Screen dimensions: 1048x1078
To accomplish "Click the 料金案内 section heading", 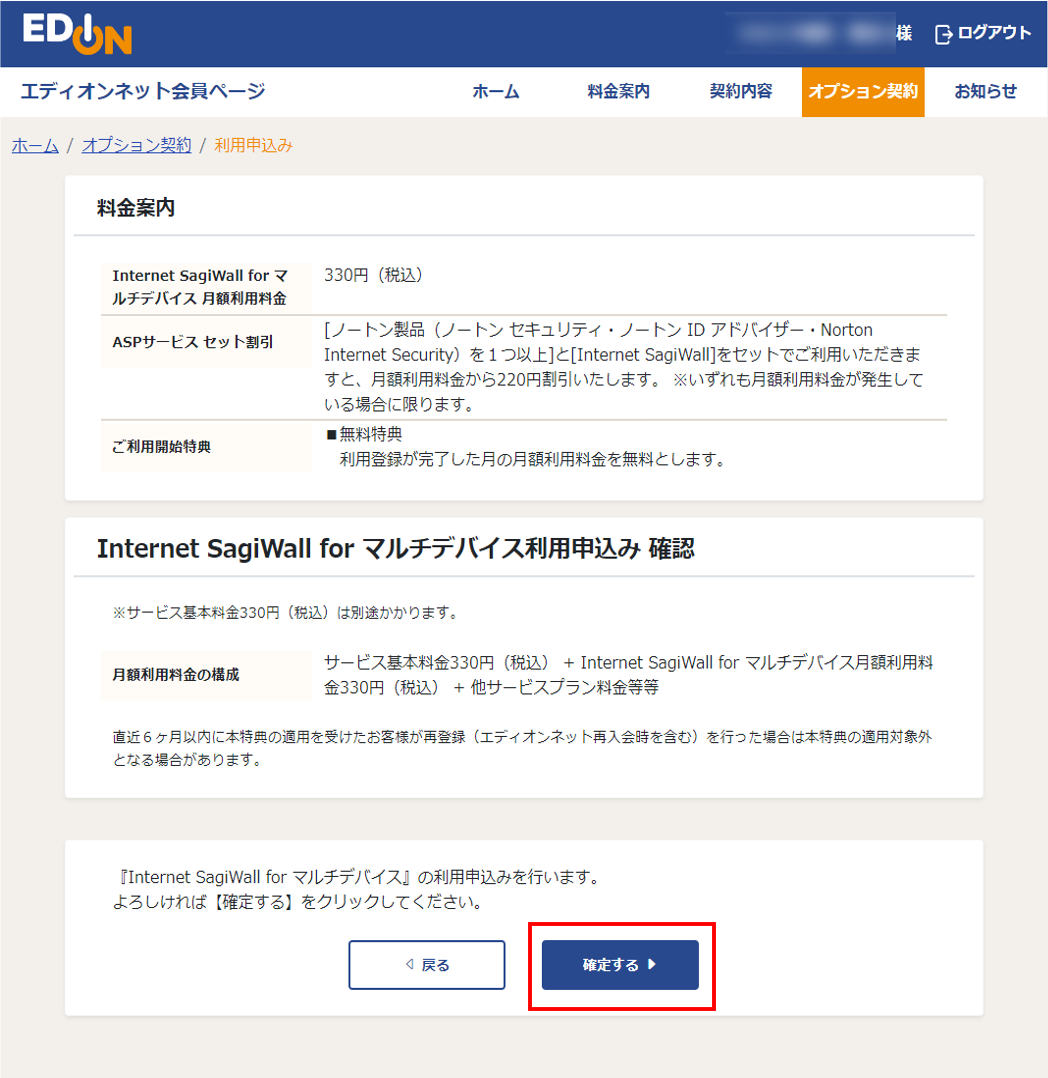I will pos(135,208).
